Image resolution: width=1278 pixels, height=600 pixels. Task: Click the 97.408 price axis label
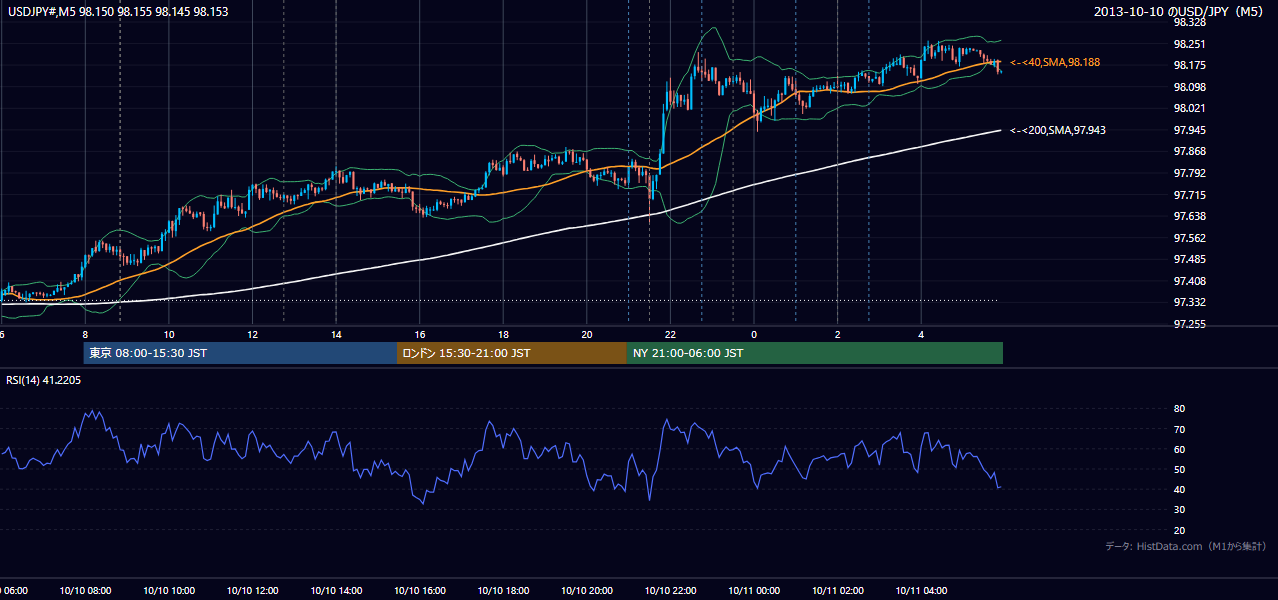click(x=1188, y=281)
